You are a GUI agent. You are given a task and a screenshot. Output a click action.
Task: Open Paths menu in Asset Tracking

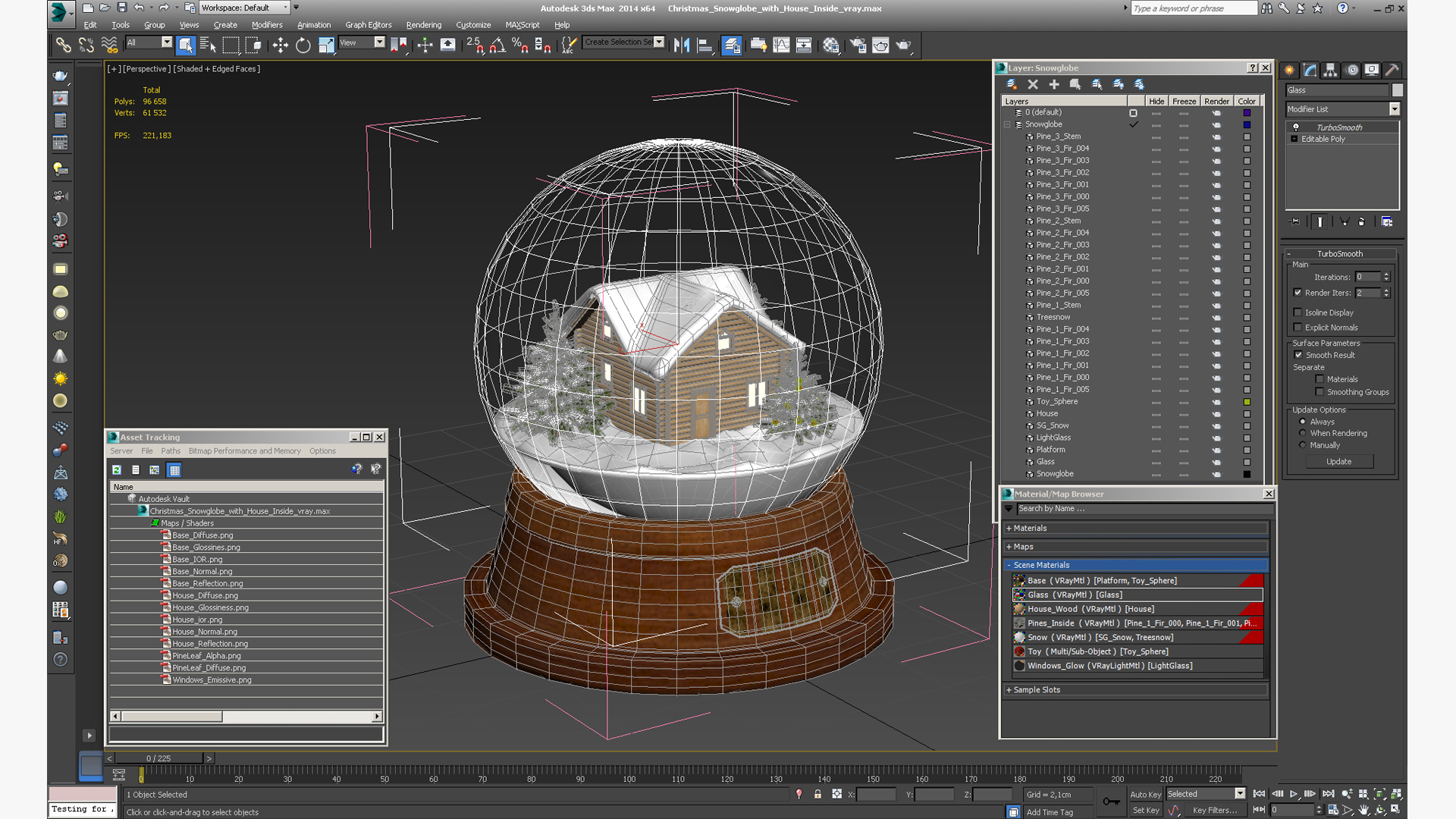171,450
